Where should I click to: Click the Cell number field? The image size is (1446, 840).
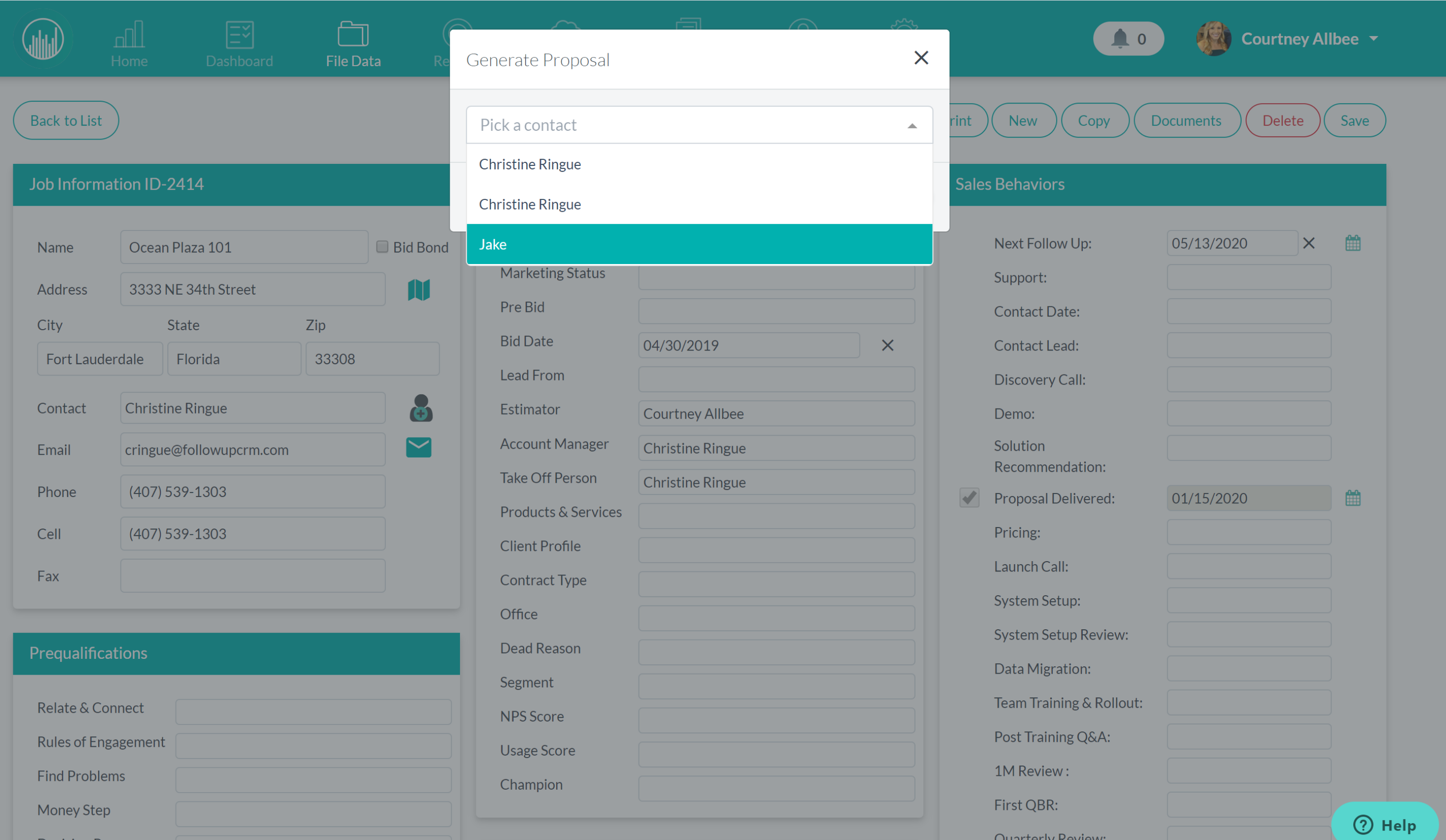[x=253, y=534]
